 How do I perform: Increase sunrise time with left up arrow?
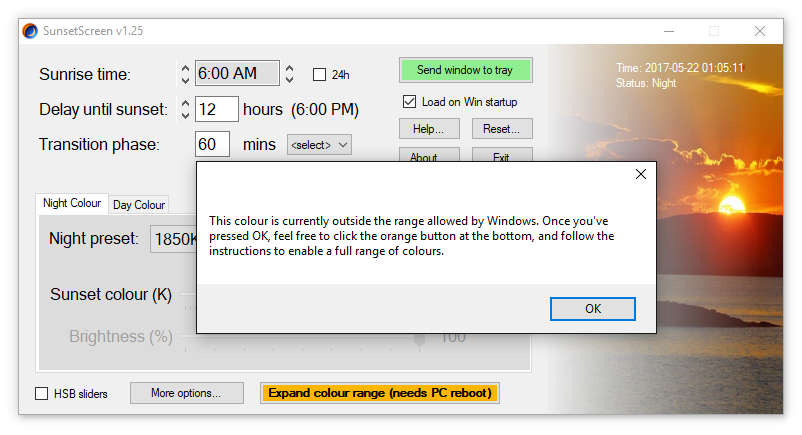point(185,68)
